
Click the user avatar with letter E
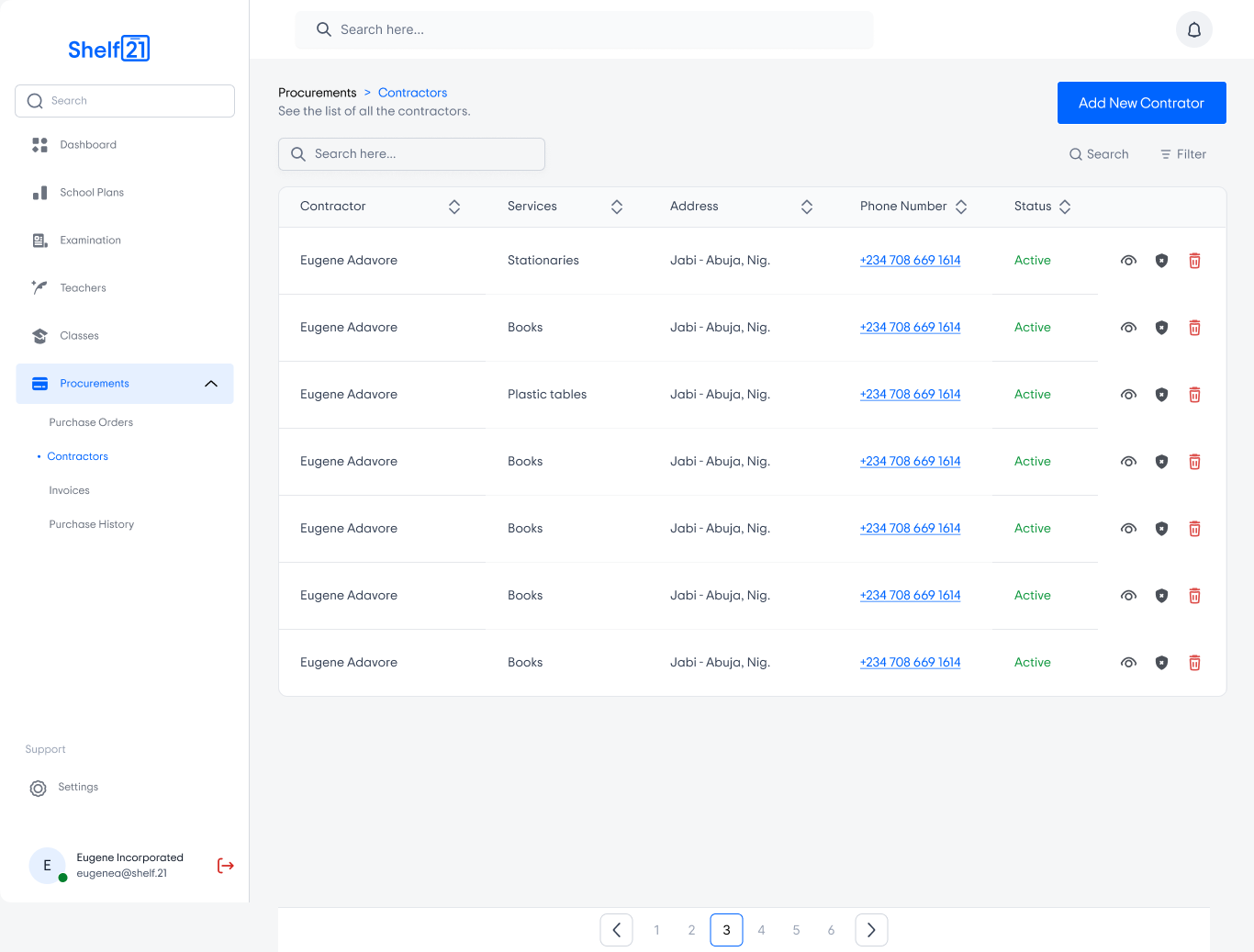(x=48, y=866)
